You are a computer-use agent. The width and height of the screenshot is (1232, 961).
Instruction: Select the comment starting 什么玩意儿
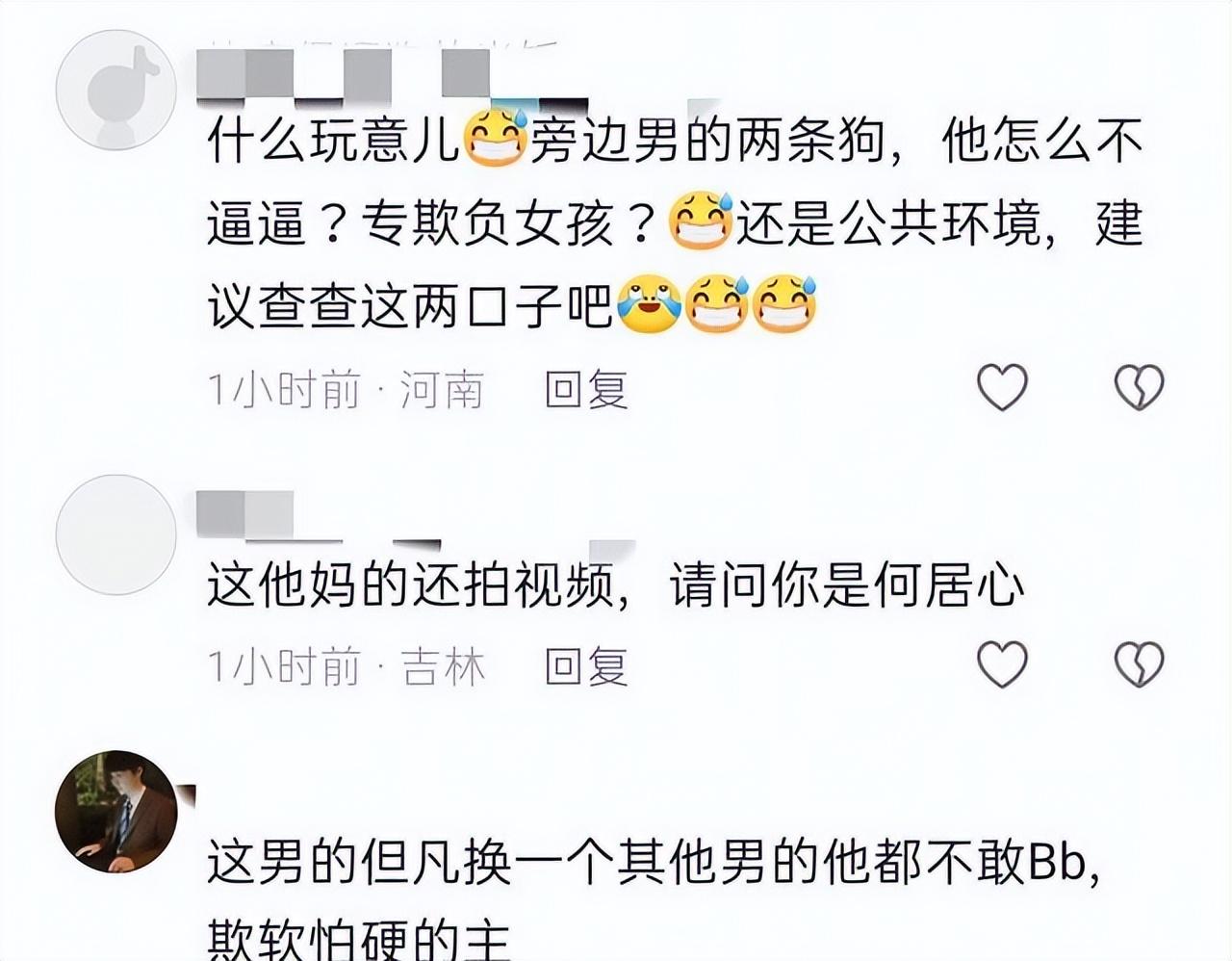[x=675, y=223]
